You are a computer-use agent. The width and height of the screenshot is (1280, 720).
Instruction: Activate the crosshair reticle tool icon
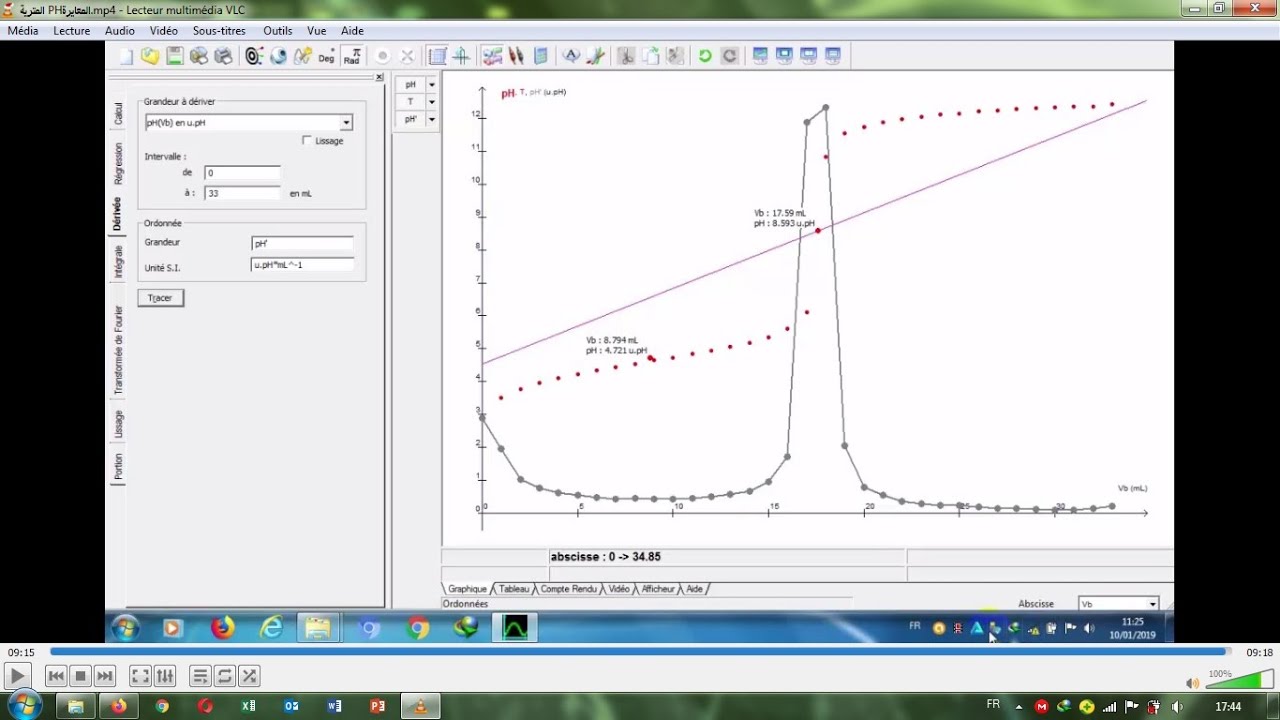(461, 57)
